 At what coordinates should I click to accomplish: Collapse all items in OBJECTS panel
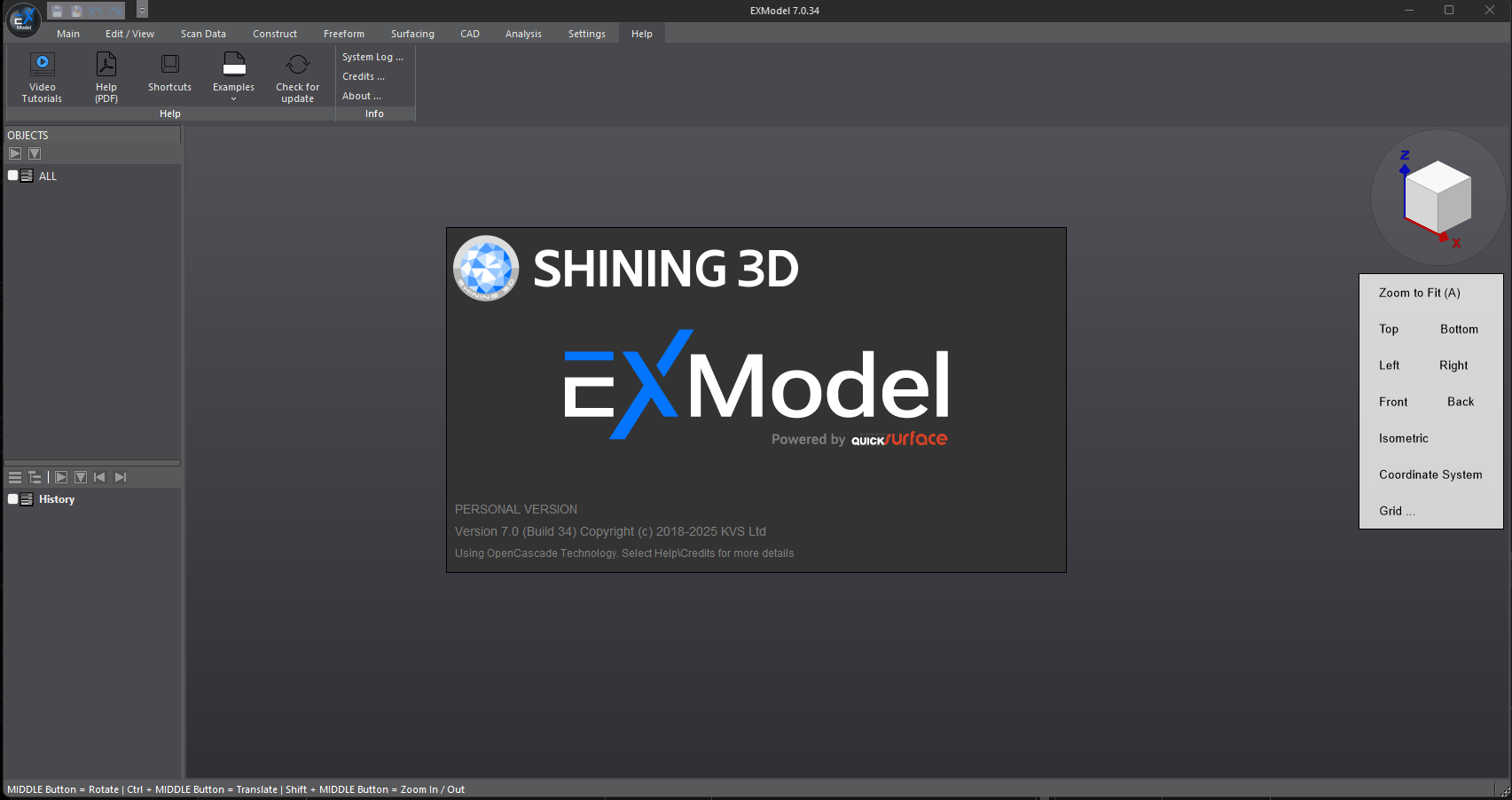(x=15, y=153)
